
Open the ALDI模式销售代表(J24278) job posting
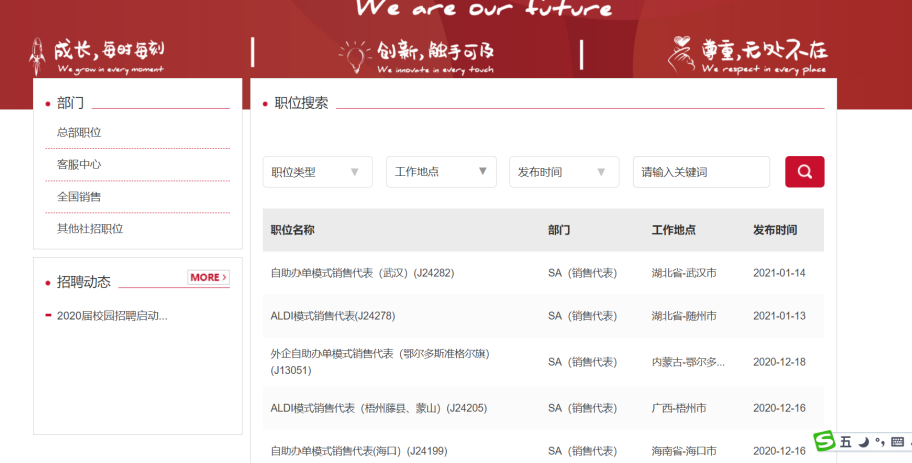[332, 316]
